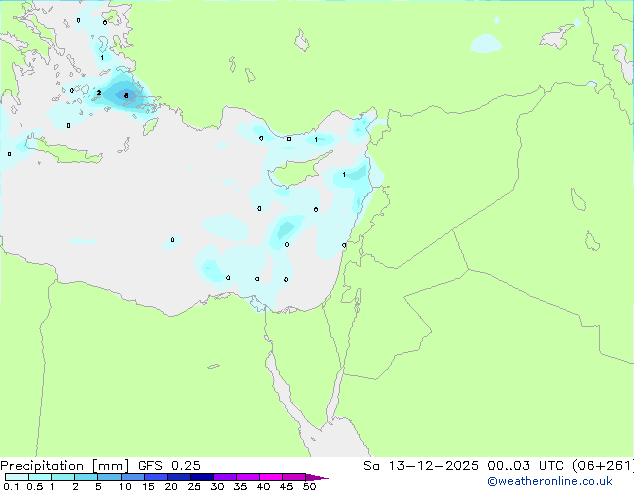The height and width of the screenshot is (490, 634).
Task: Click the legend label "0.1"
Action: click(11, 486)
